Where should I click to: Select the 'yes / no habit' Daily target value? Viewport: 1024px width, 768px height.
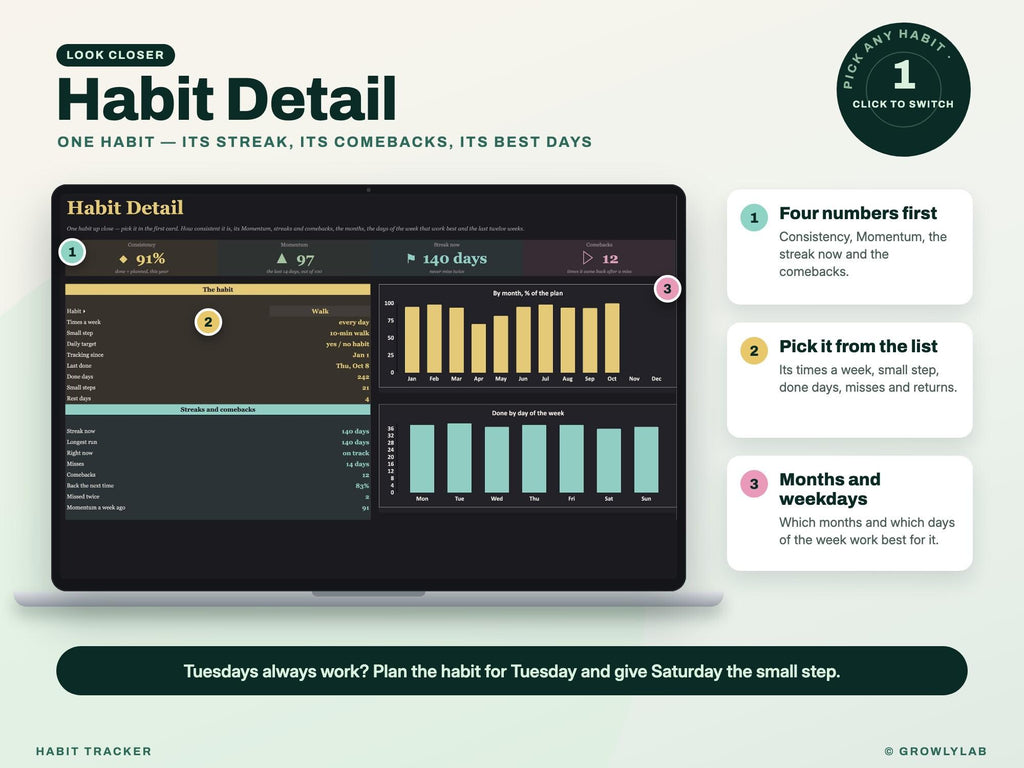[x=347, y=344]
